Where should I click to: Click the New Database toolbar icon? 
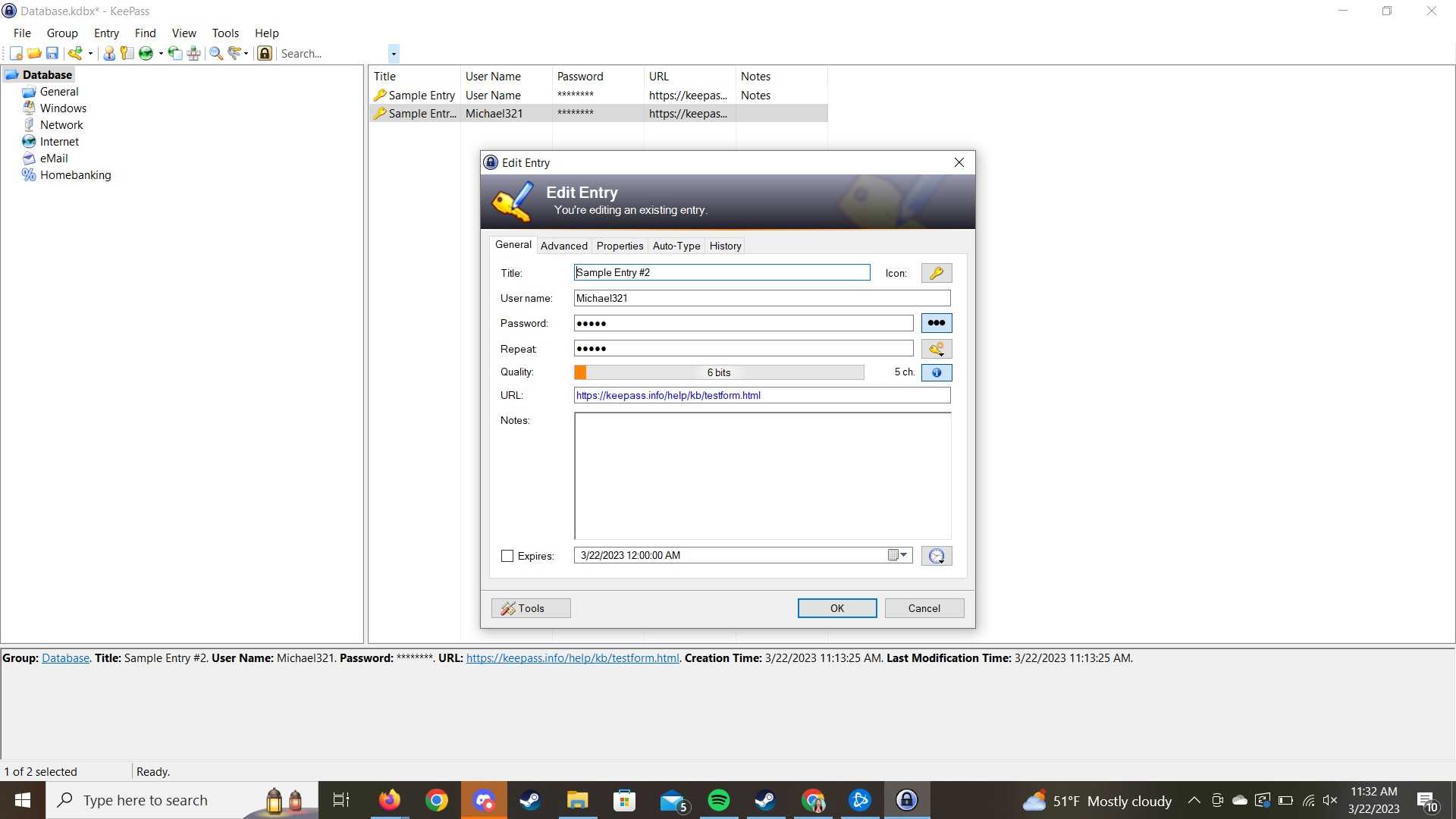coord(16,53)
